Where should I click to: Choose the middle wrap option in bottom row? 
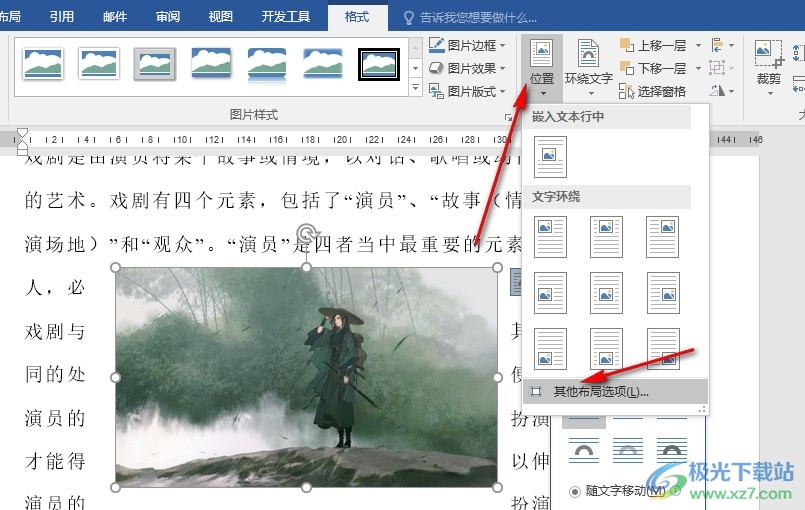coord(628,449)
